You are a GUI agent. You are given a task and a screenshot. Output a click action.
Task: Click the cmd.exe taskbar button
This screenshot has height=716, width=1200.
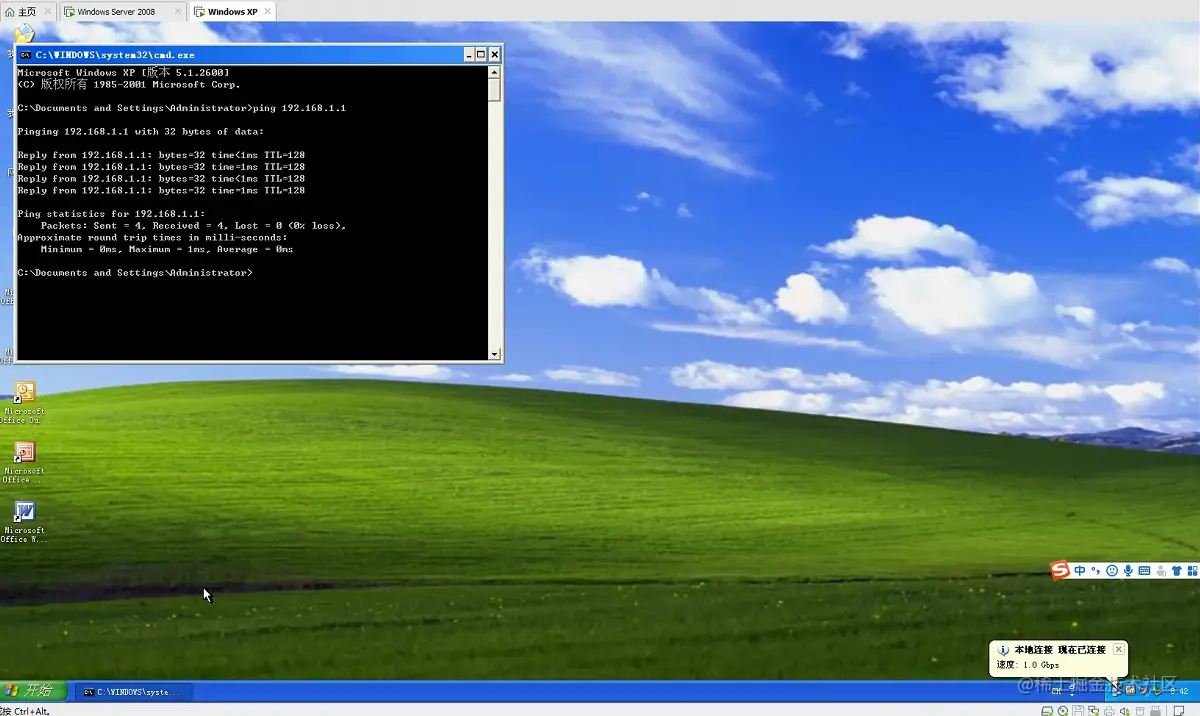coord(134,691)
